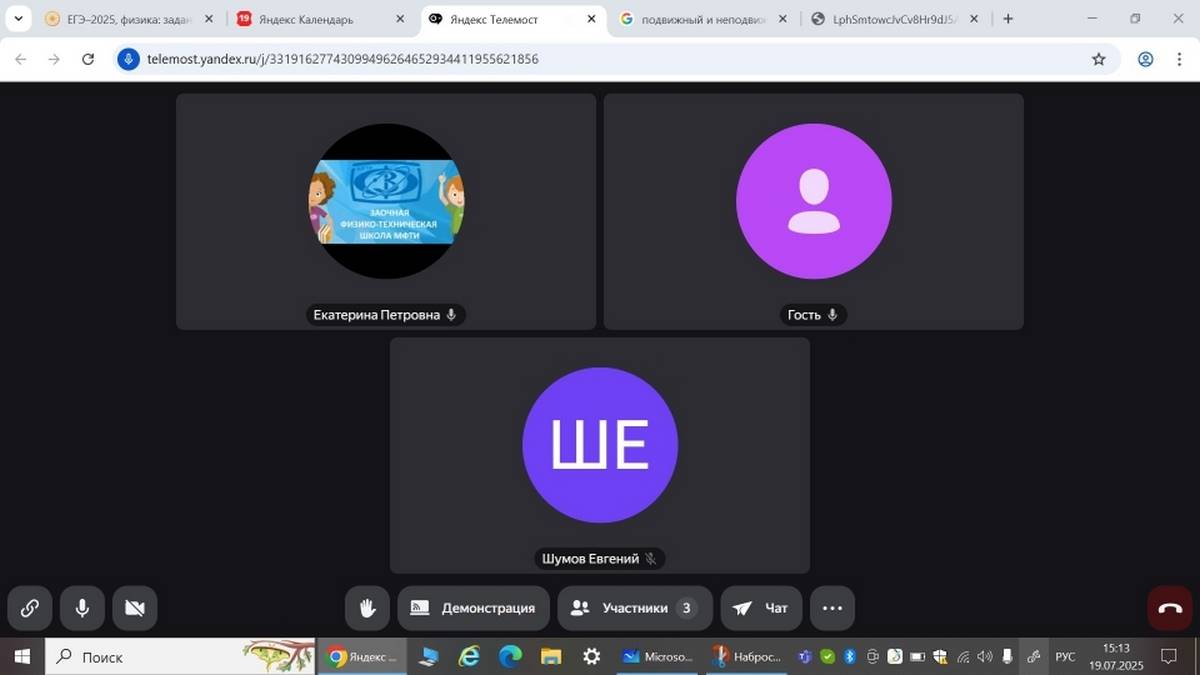This screenshot has height=675, width=1200.
Task: Click the microphone permission indicator in the address bar
Action: pyautogui.click(x=128, y=59)
